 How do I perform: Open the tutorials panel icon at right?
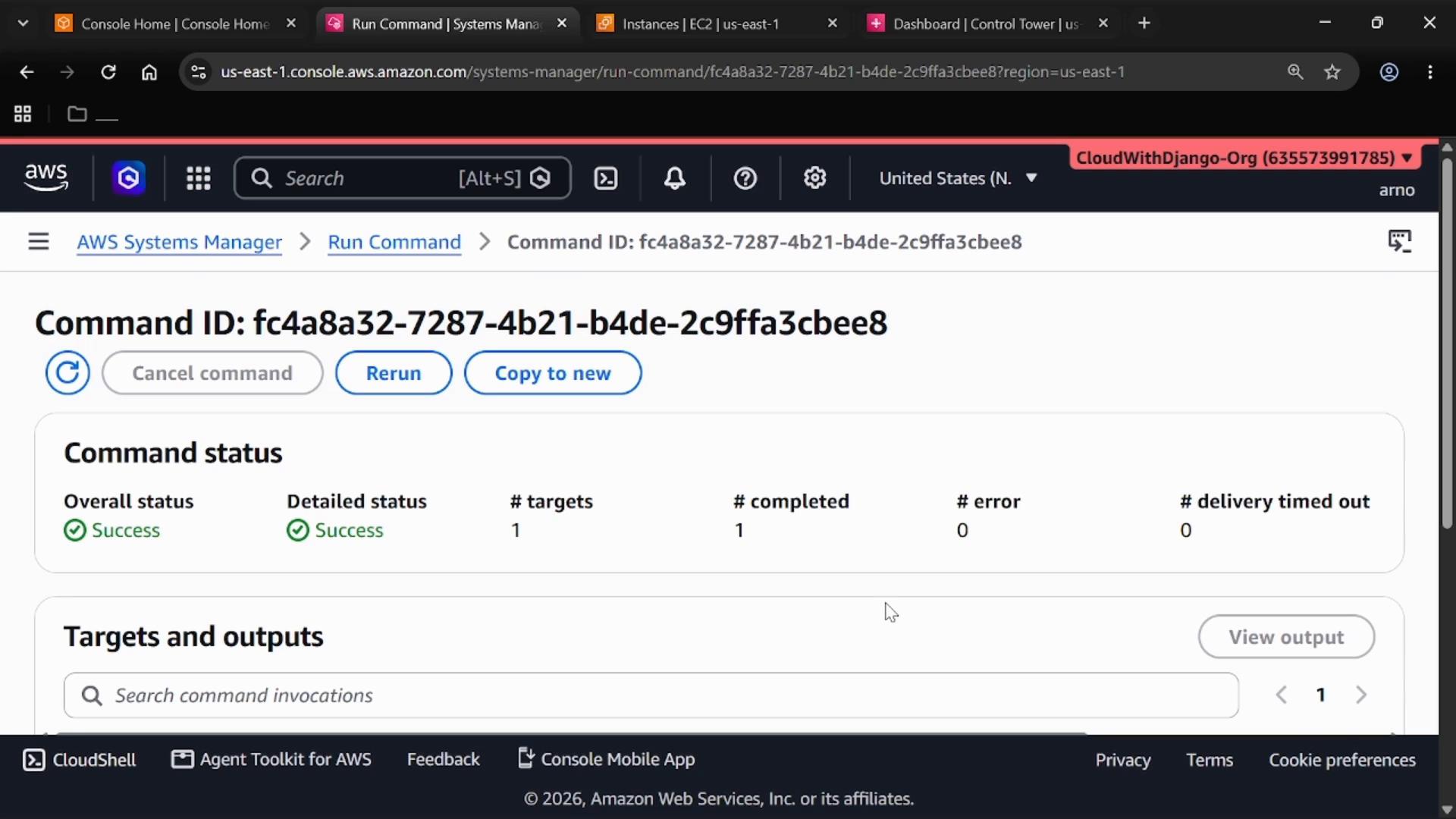(1400, 241)
